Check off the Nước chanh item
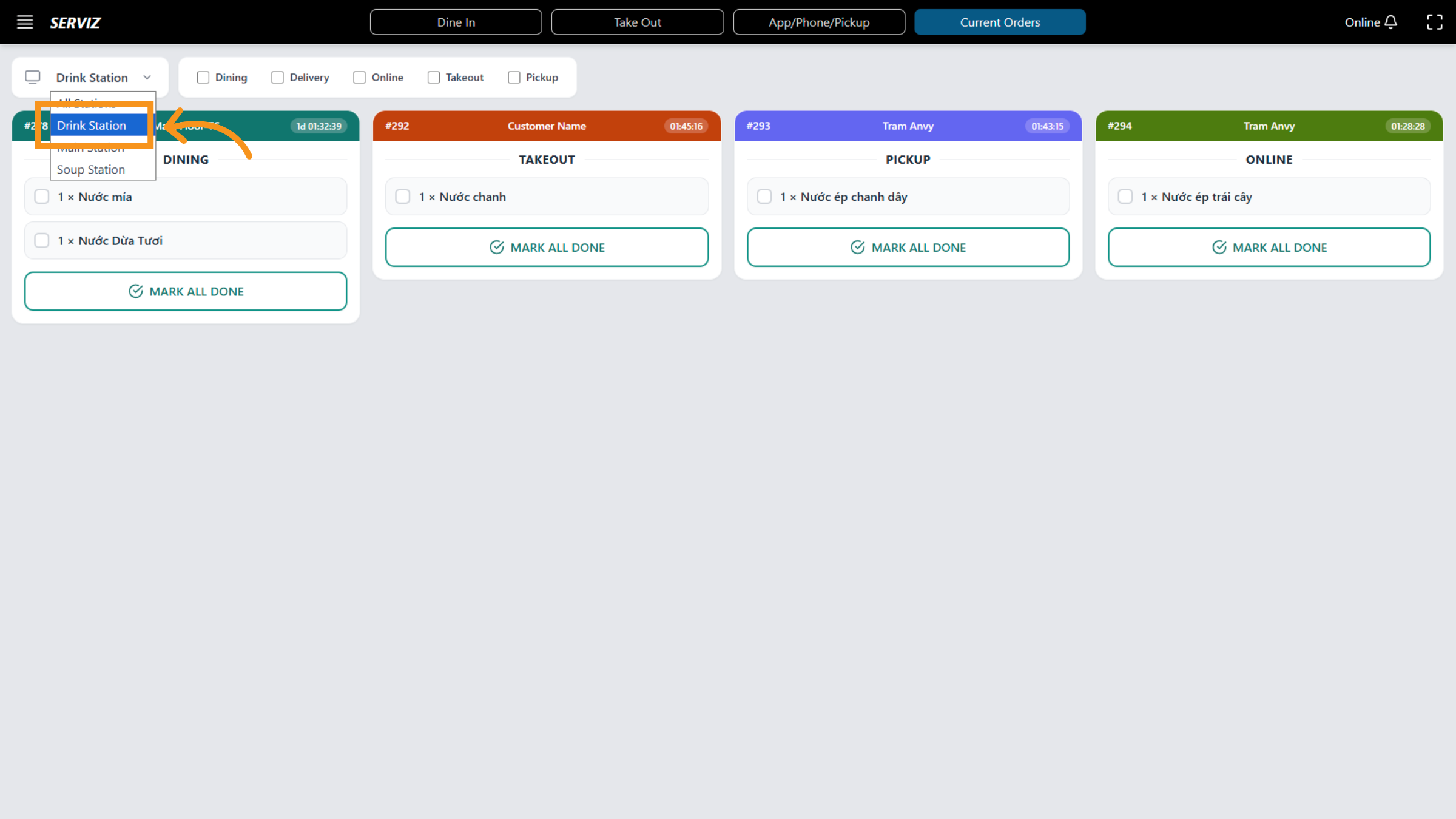1456x819 pixels. coord(403,196)
